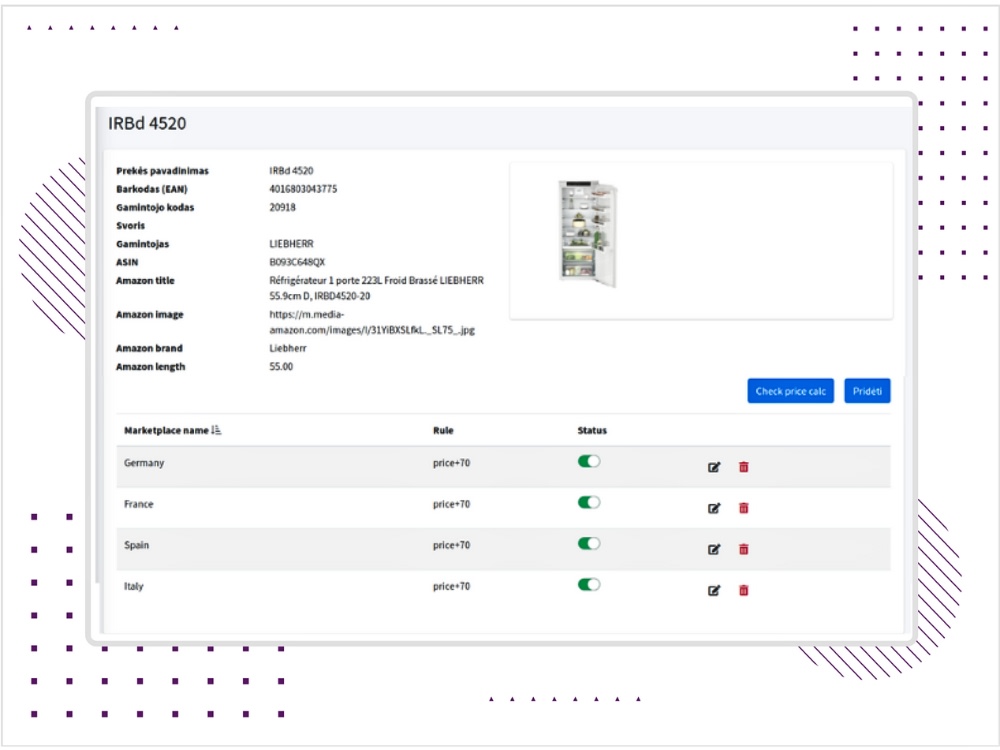Open the Liebherr fridge product image
1000x750 pixels.
point(588,233)
